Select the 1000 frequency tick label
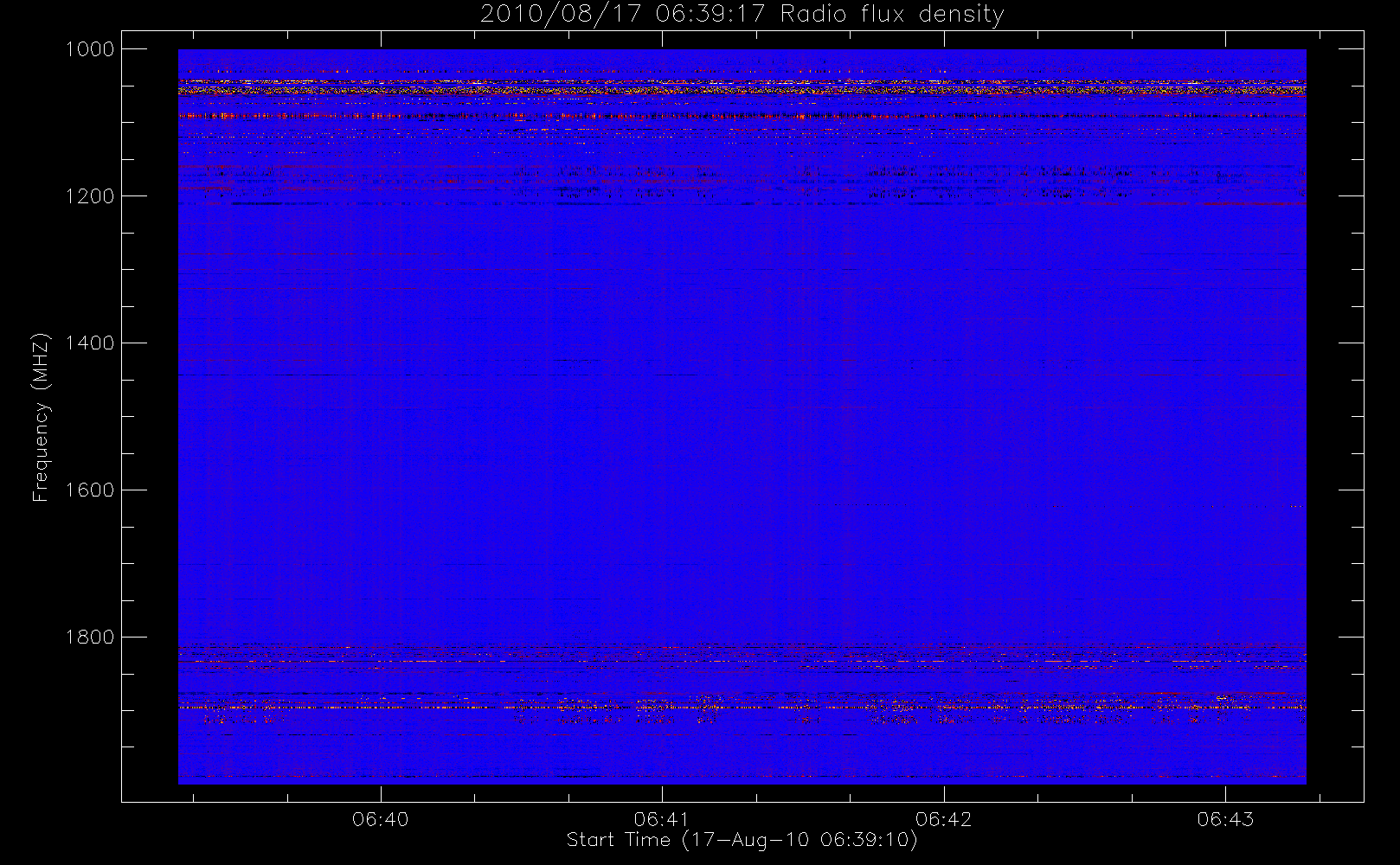The width and height of the screenshot is (1400, 865). coord(91,49)
